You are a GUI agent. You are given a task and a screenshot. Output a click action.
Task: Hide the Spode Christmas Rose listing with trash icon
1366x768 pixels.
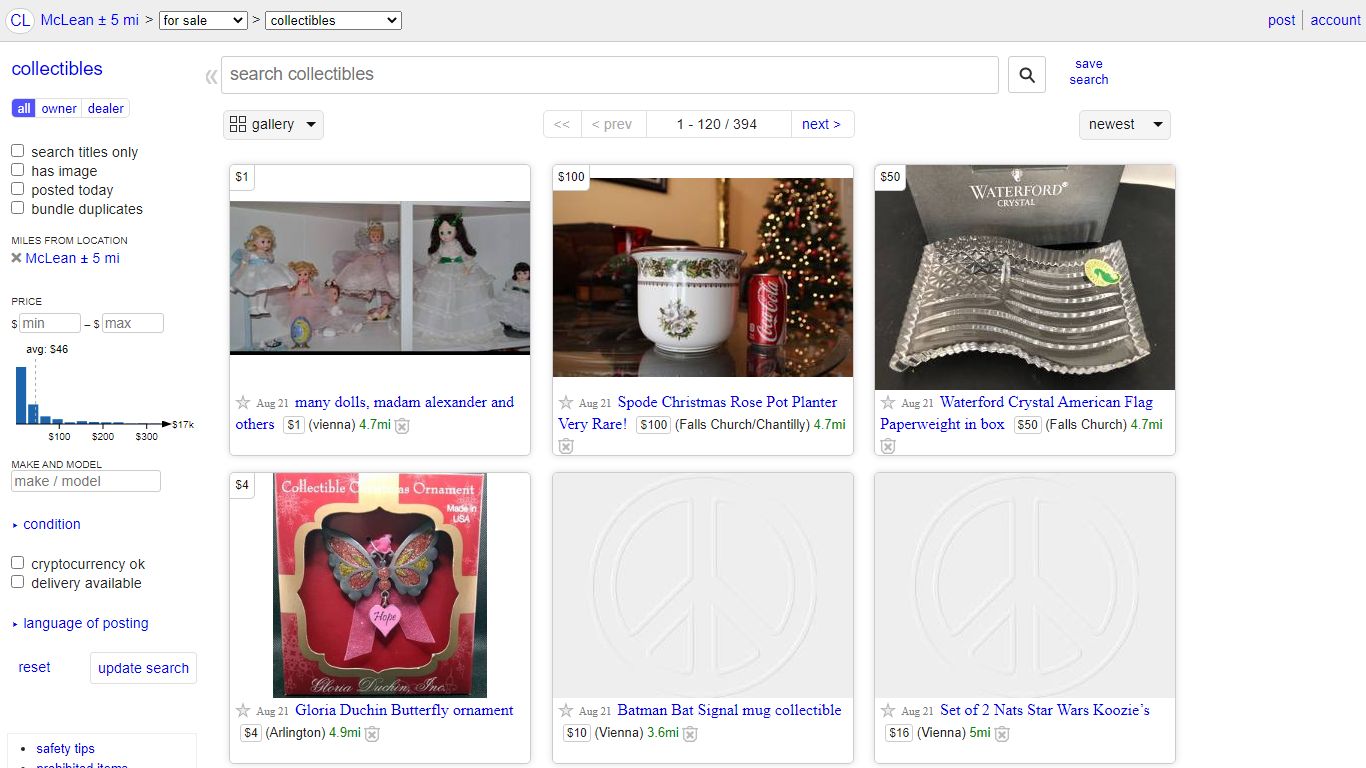(566, 446)
